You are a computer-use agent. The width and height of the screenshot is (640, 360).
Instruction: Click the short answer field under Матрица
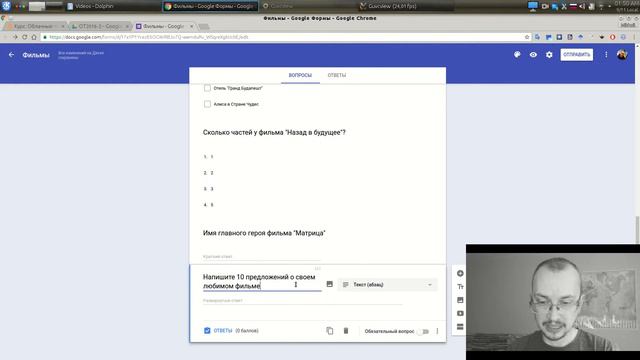(261, 256)
